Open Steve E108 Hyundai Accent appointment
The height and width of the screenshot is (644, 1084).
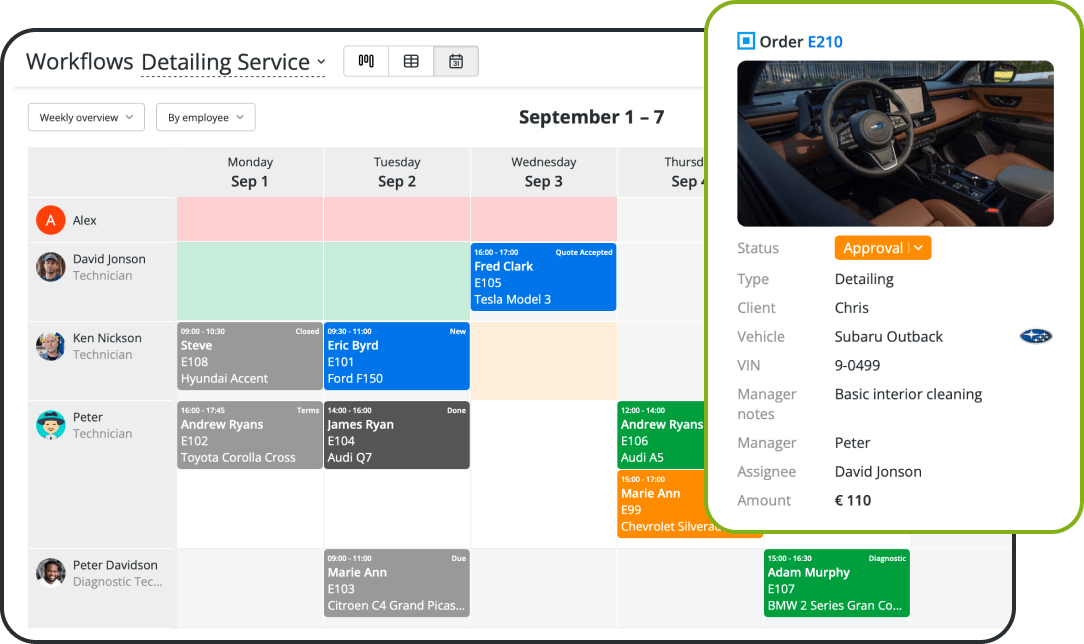(x=250, y=356)
